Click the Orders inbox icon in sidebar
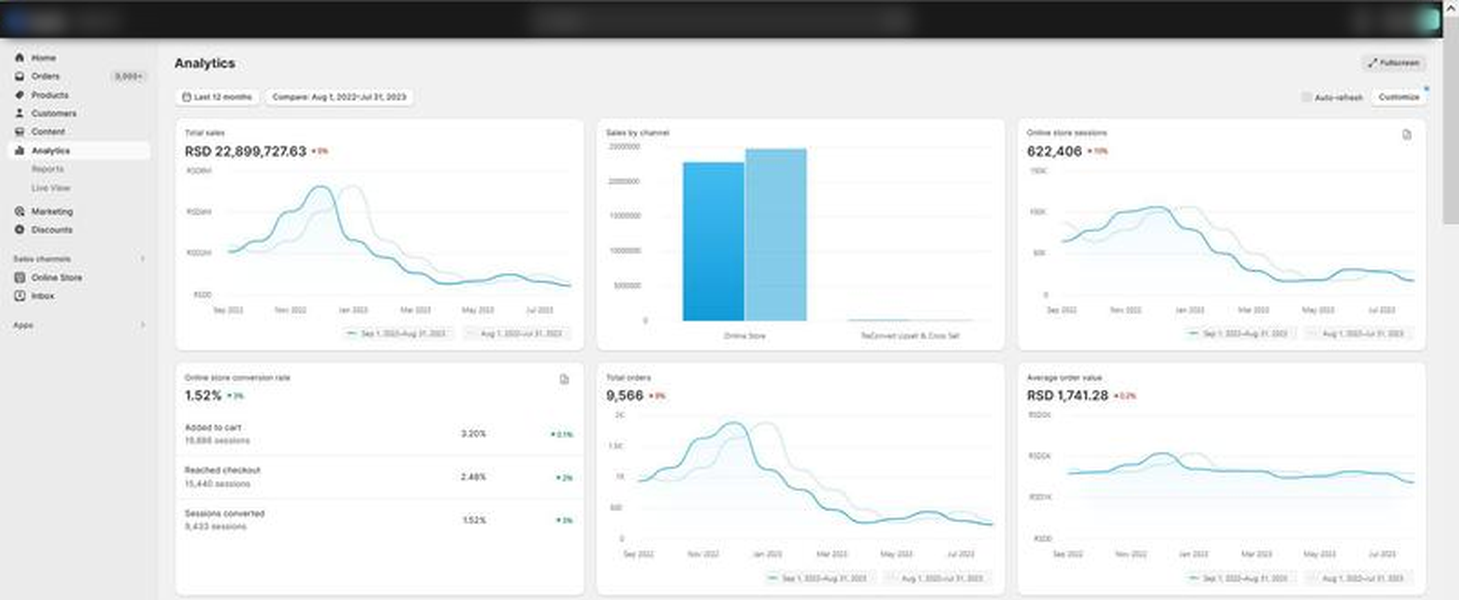This screenshot has height=600, width=1459. (19, 76)
